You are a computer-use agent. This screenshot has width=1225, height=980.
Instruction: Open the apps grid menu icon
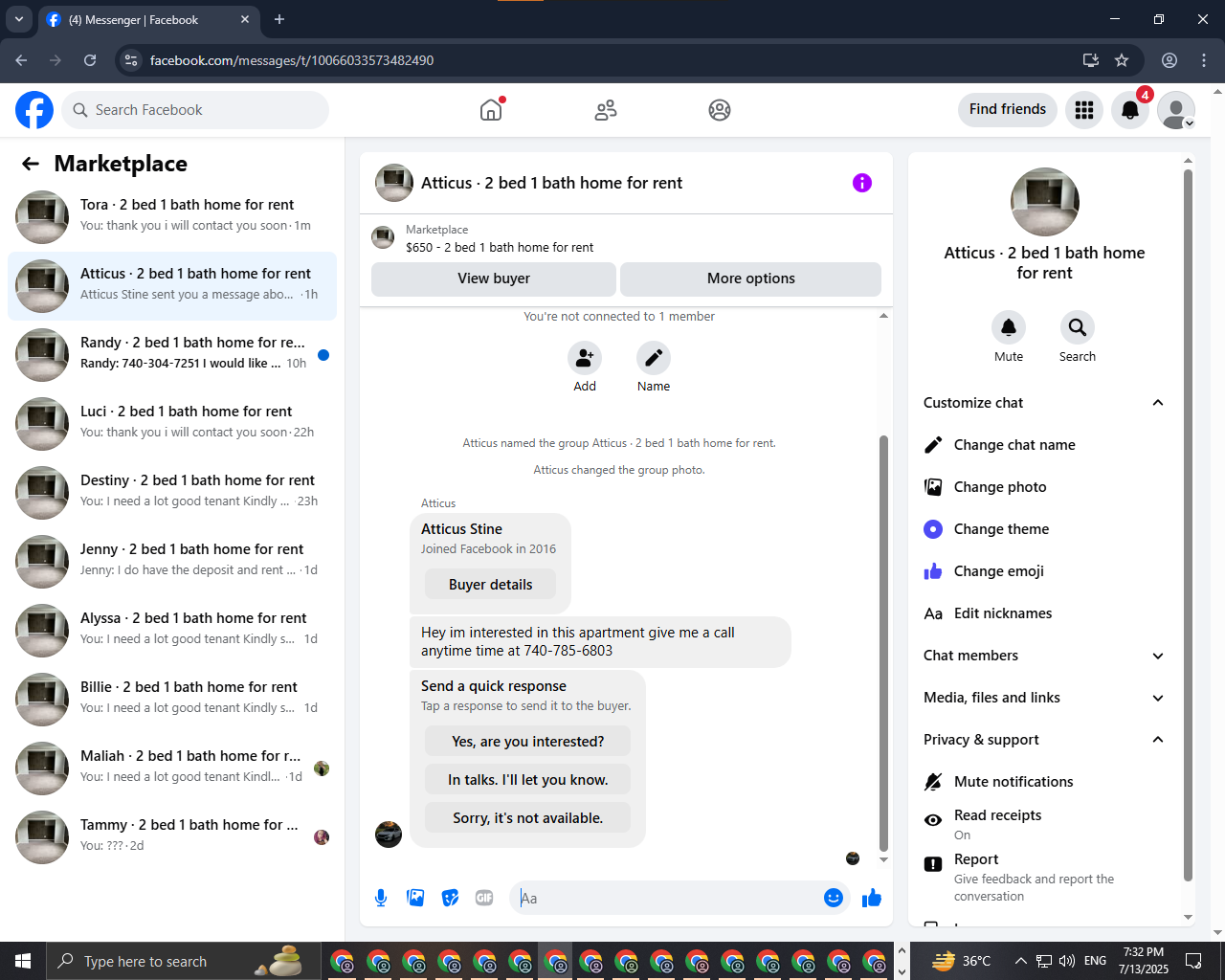pyautogui.click(x=1084, y=110)
